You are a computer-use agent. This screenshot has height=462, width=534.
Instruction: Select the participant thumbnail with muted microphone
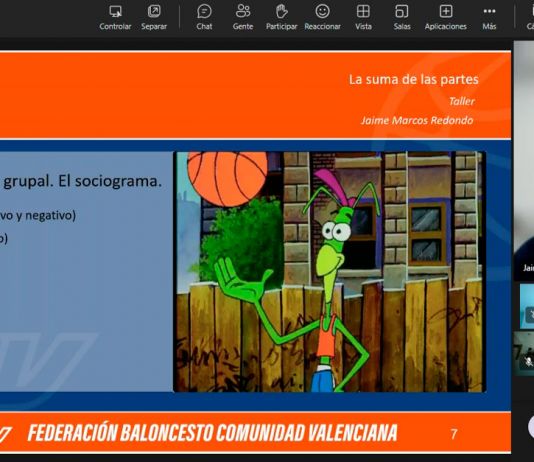tap(524, 354)
